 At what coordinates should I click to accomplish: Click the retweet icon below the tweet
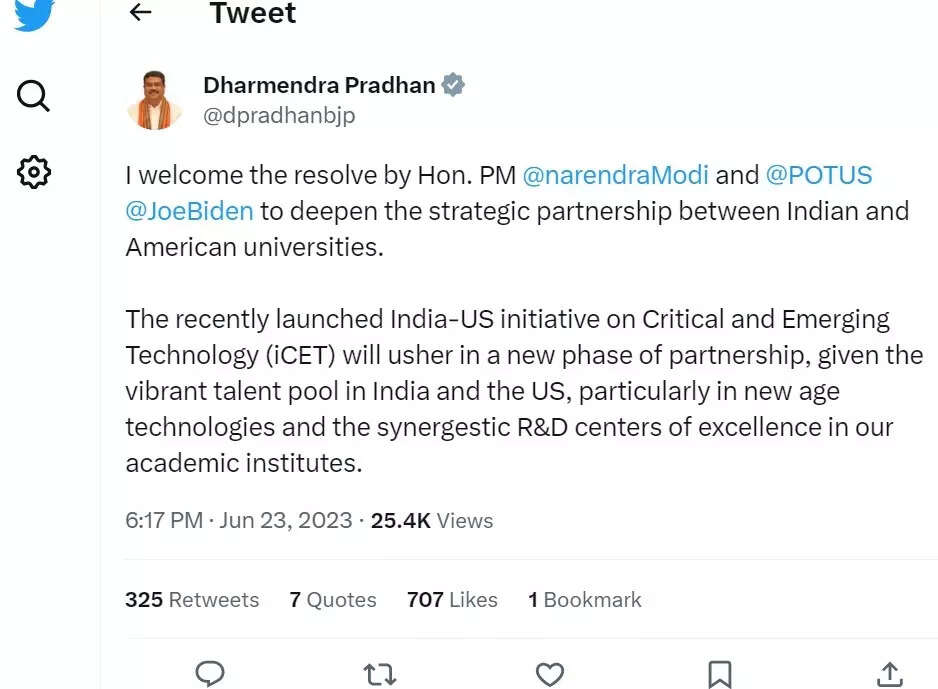pyautogui.click(x=379, y=674)
